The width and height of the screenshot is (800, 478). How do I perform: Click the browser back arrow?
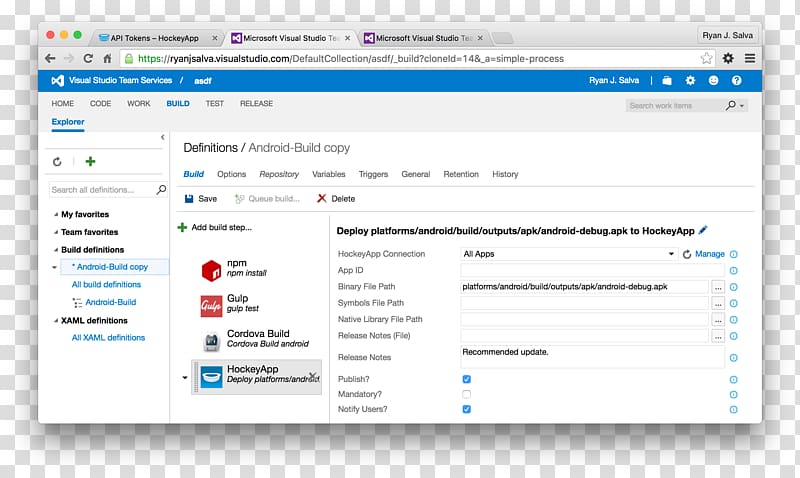pos(50,59)
